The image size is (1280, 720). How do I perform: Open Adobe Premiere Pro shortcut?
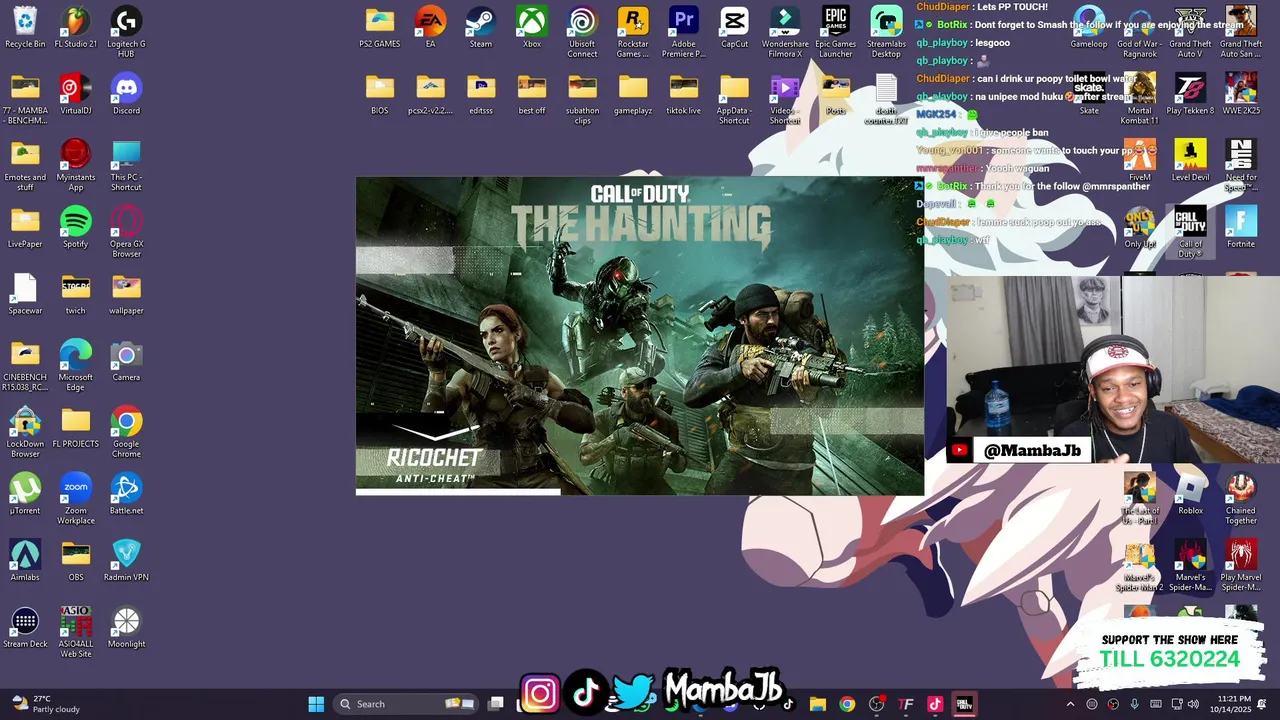point(684,32)
